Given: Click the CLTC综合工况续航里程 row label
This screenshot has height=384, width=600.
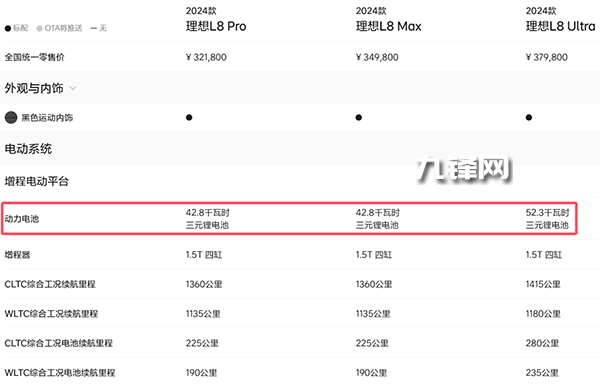Looking at the screenshot, I should [x=50, y=284].
